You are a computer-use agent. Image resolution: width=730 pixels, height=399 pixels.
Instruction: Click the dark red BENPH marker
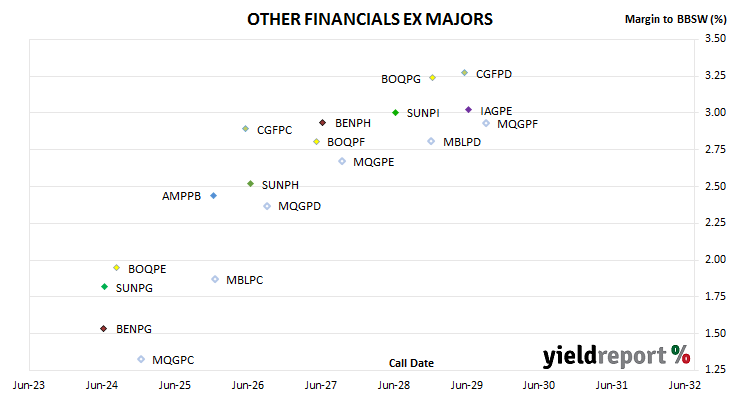pyautogui.click(x=323, y=123)
